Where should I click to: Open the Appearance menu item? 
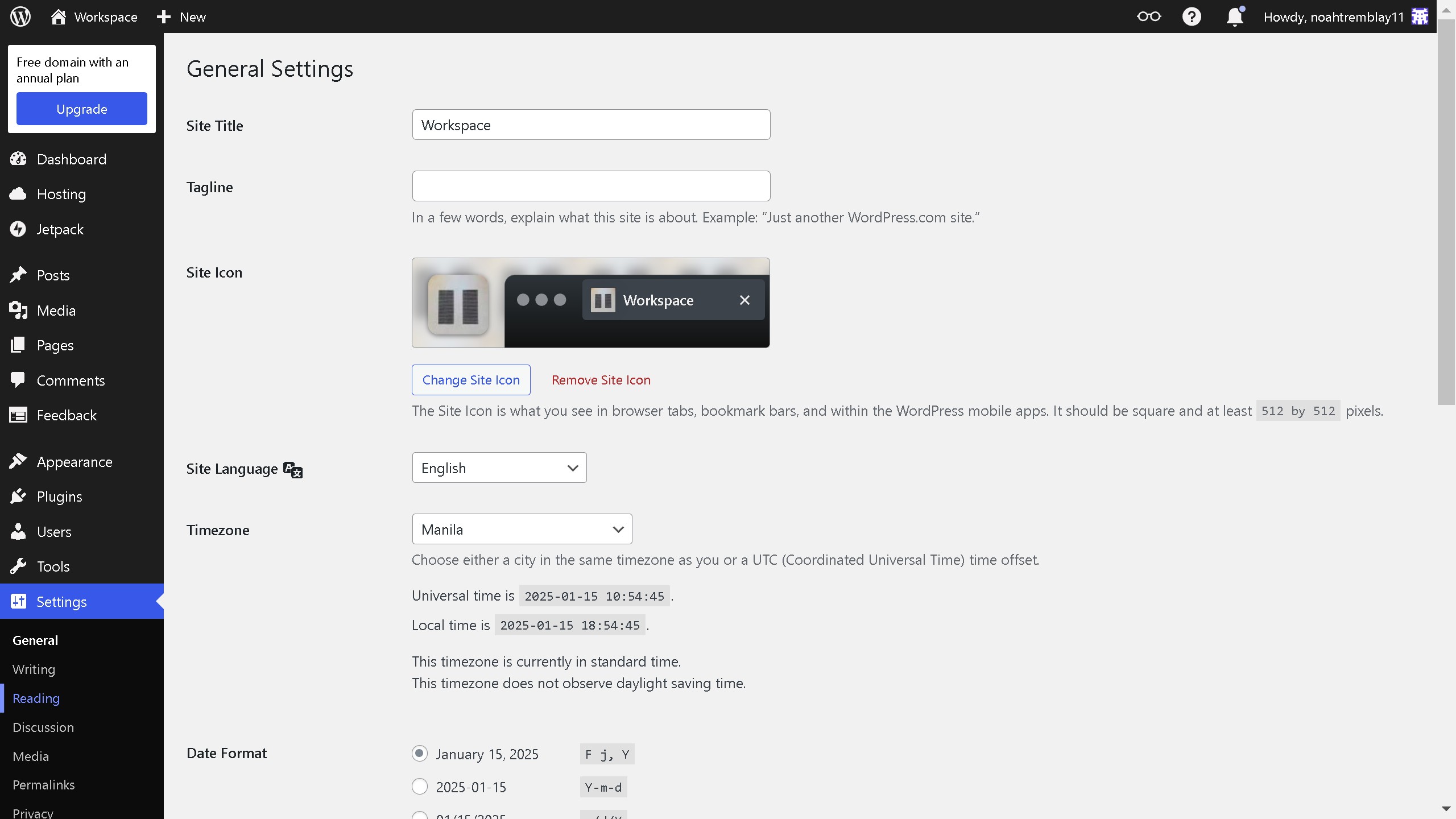point(74,462)
